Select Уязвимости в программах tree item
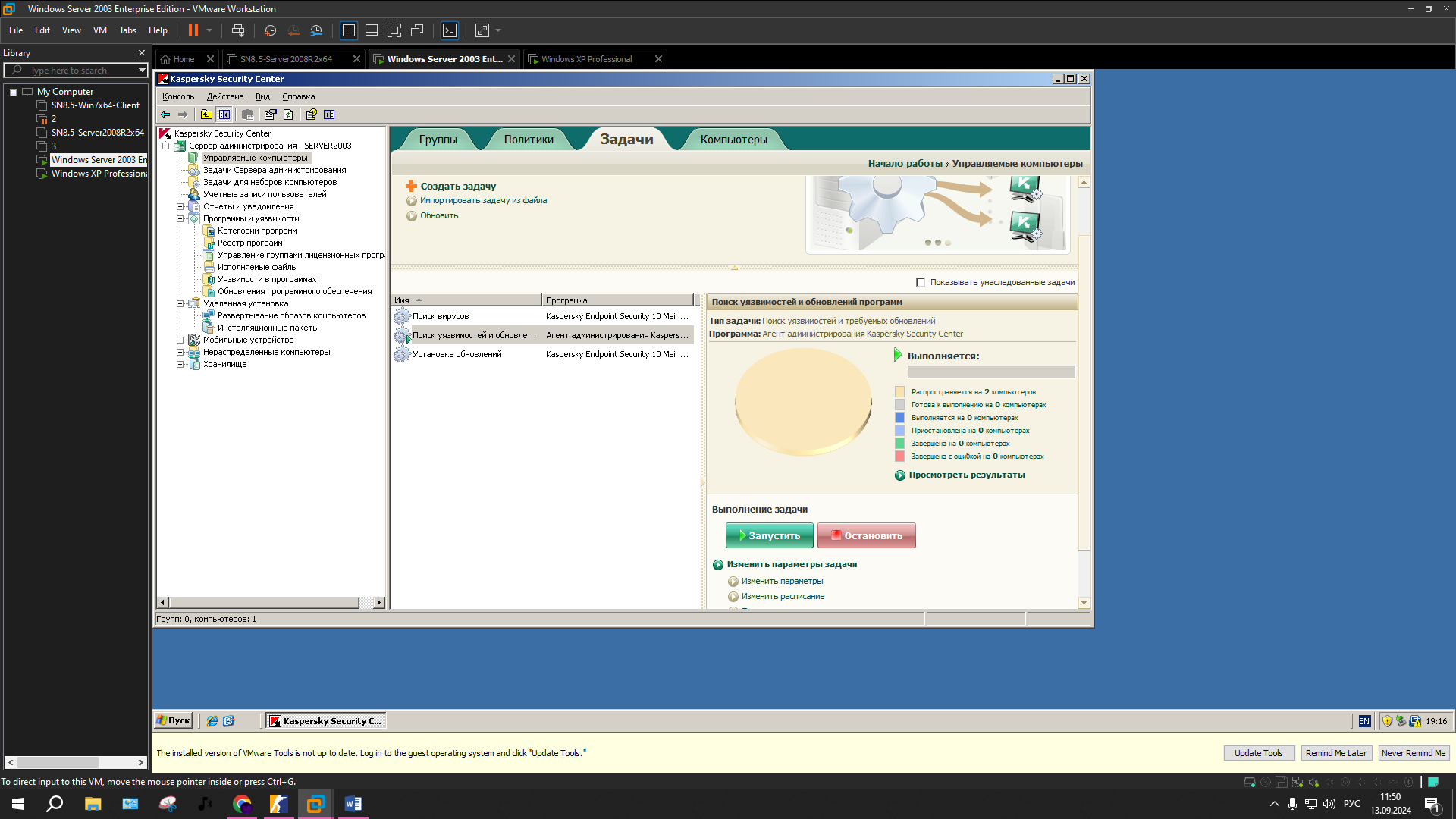This screenshot has height=819, width=1456. point(267,279)
